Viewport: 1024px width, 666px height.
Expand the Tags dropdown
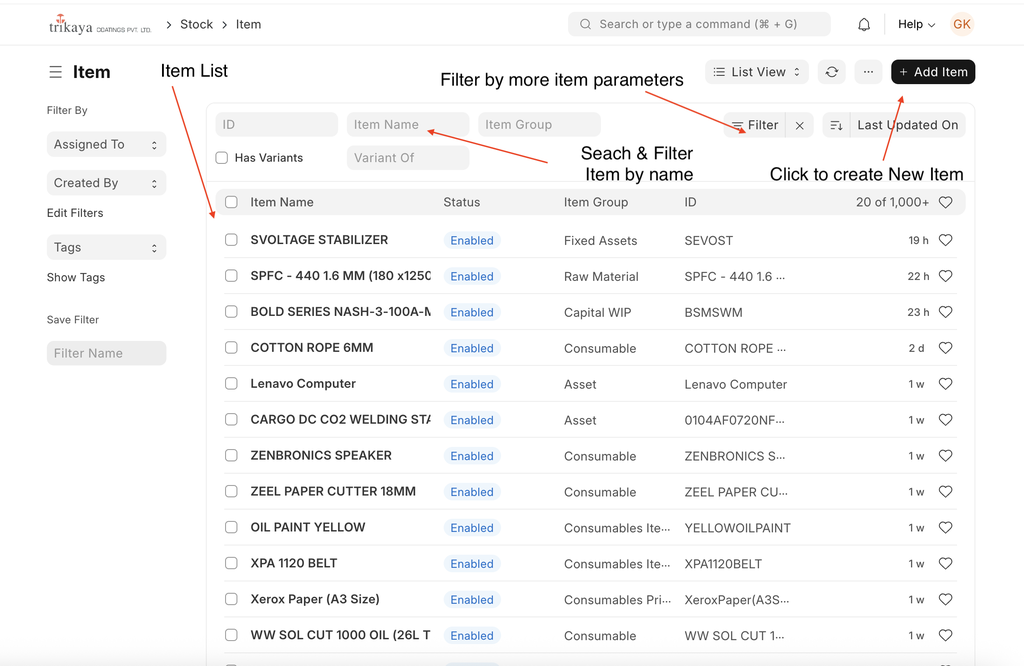106,247
